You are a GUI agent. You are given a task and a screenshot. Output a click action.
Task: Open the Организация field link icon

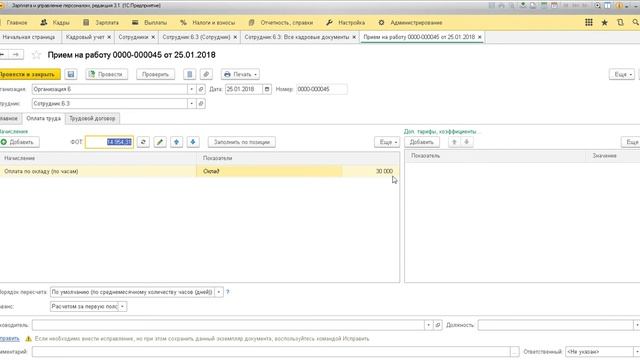tap(200, 89)
